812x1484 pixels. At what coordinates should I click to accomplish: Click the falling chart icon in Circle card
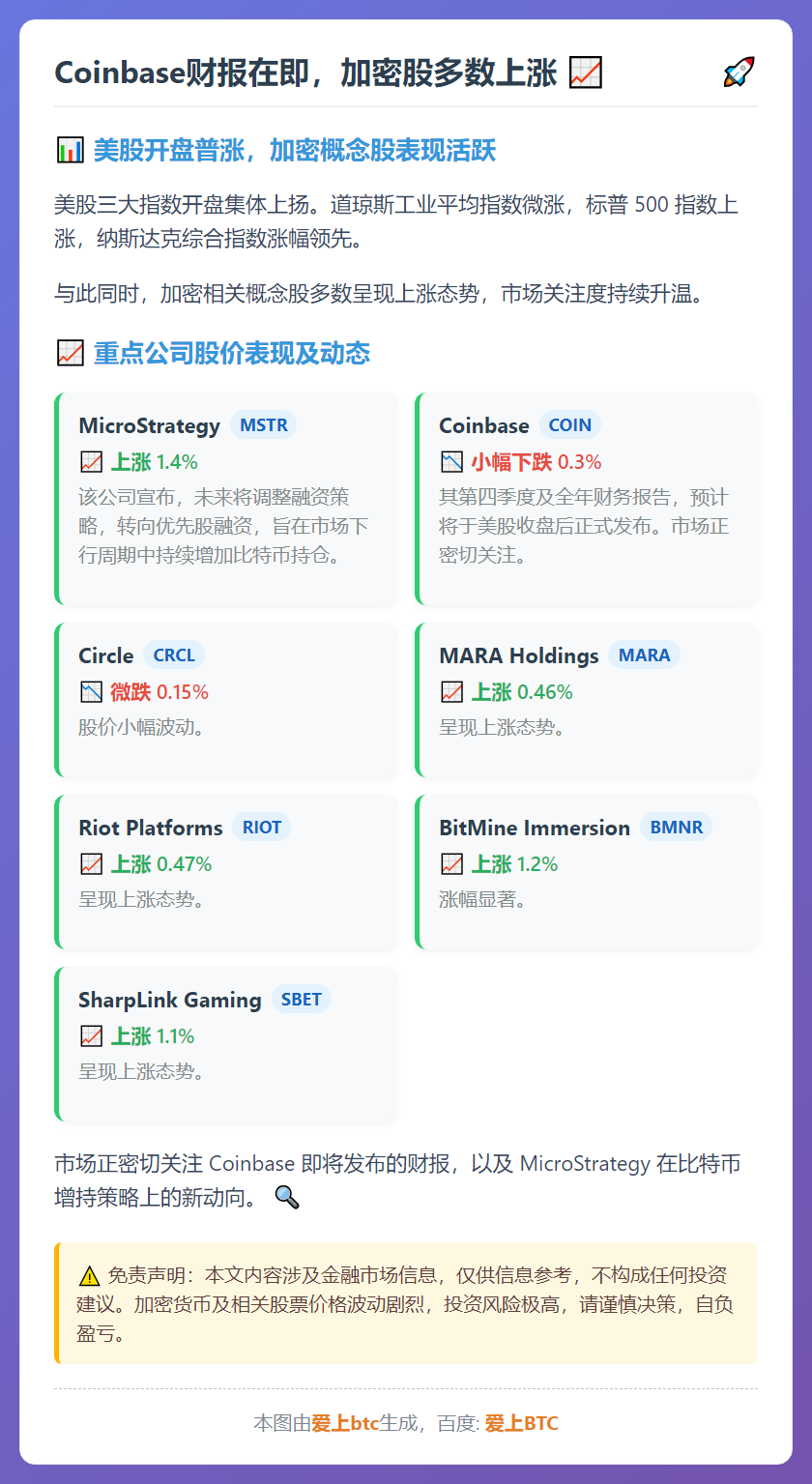pos(91,692)
